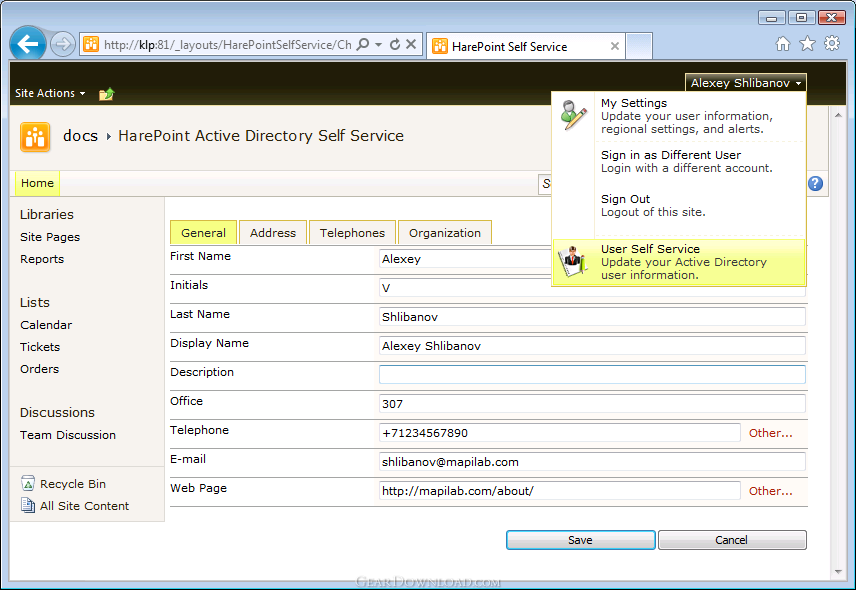Image resolution: width=856 pixels, height=590 pixels.
Task: Click the refresh icon in the address bar
Action: click(395, 44)
